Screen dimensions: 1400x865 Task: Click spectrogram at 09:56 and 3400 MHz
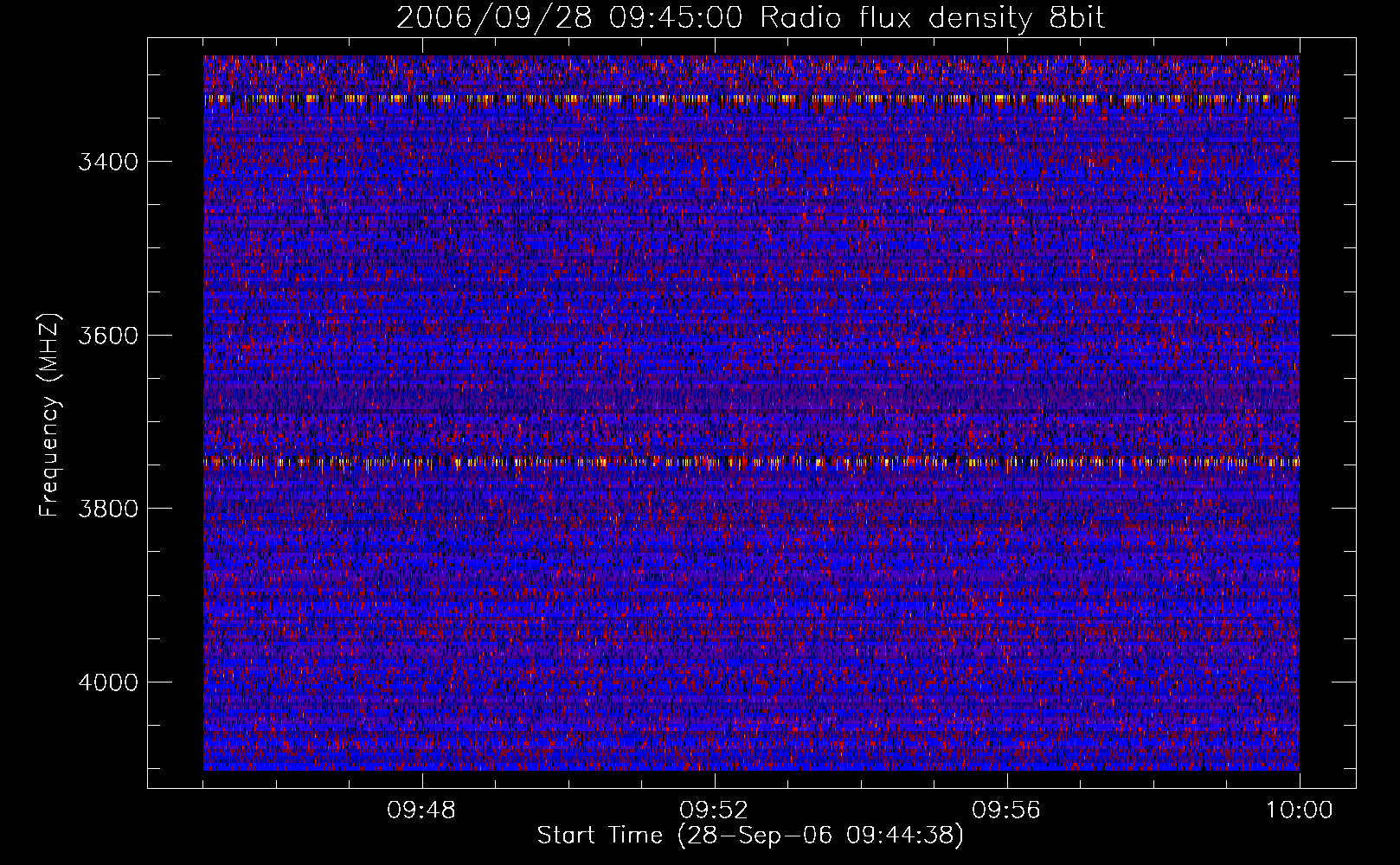1006,161
